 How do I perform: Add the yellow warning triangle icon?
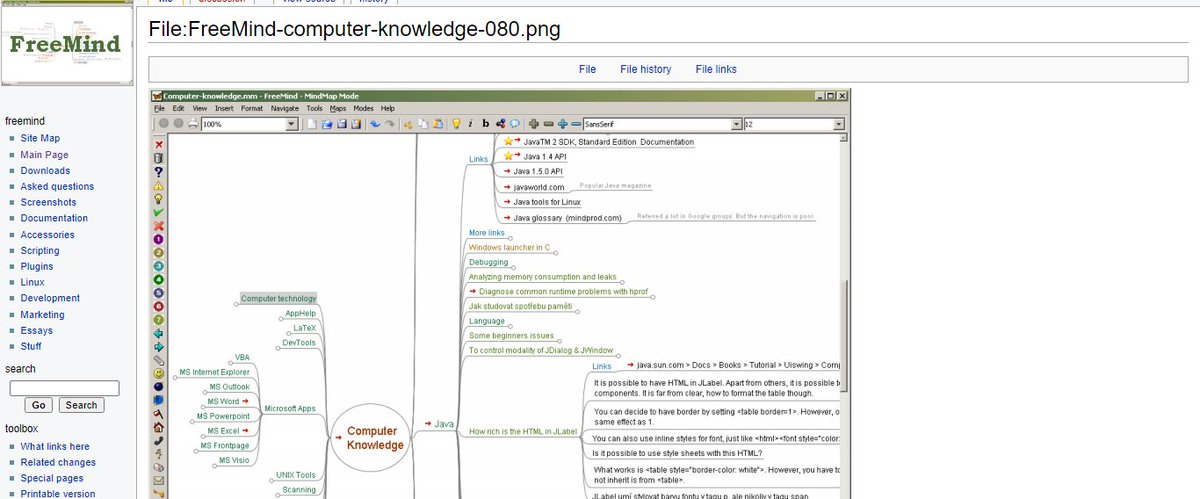[x=158, y=185]
